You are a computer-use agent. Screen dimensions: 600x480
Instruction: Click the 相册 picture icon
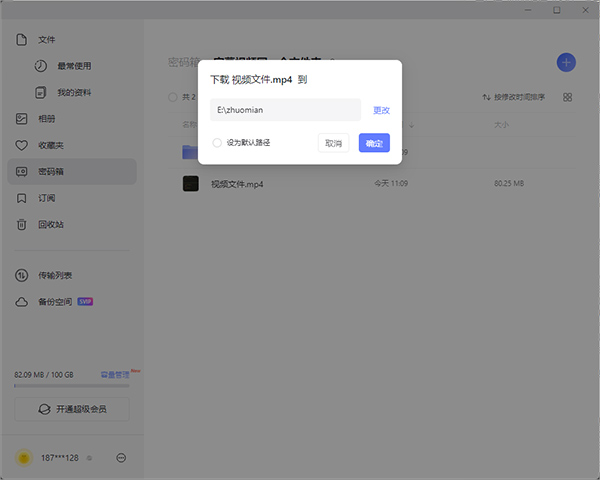[x=21, y=119]
